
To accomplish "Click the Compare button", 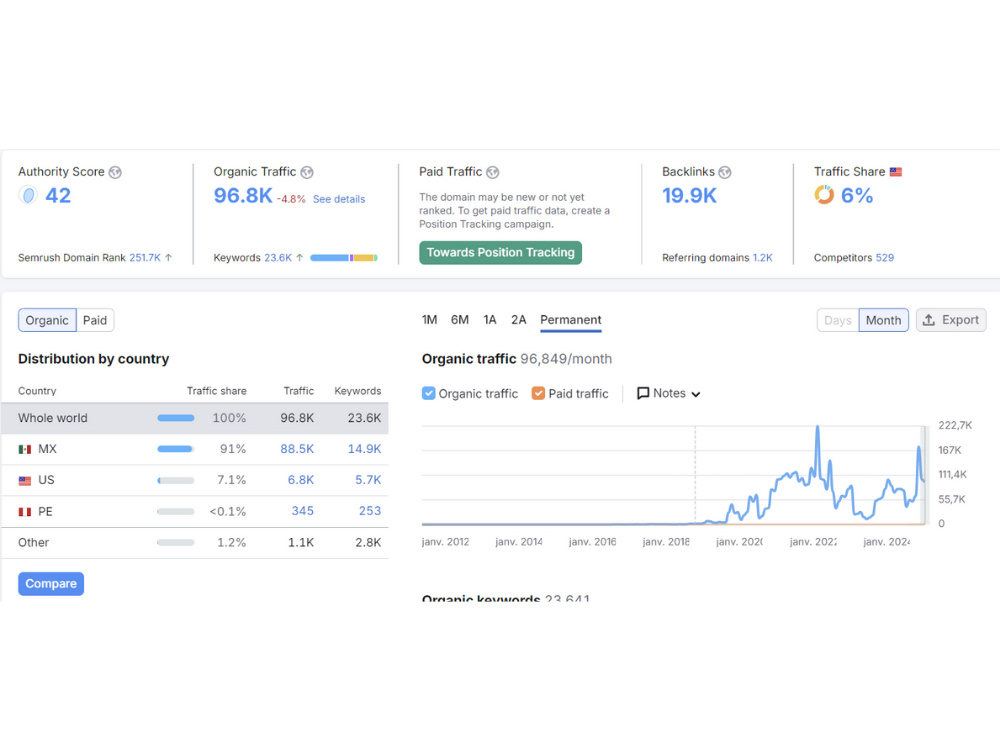I will click(x=51, y=584).
